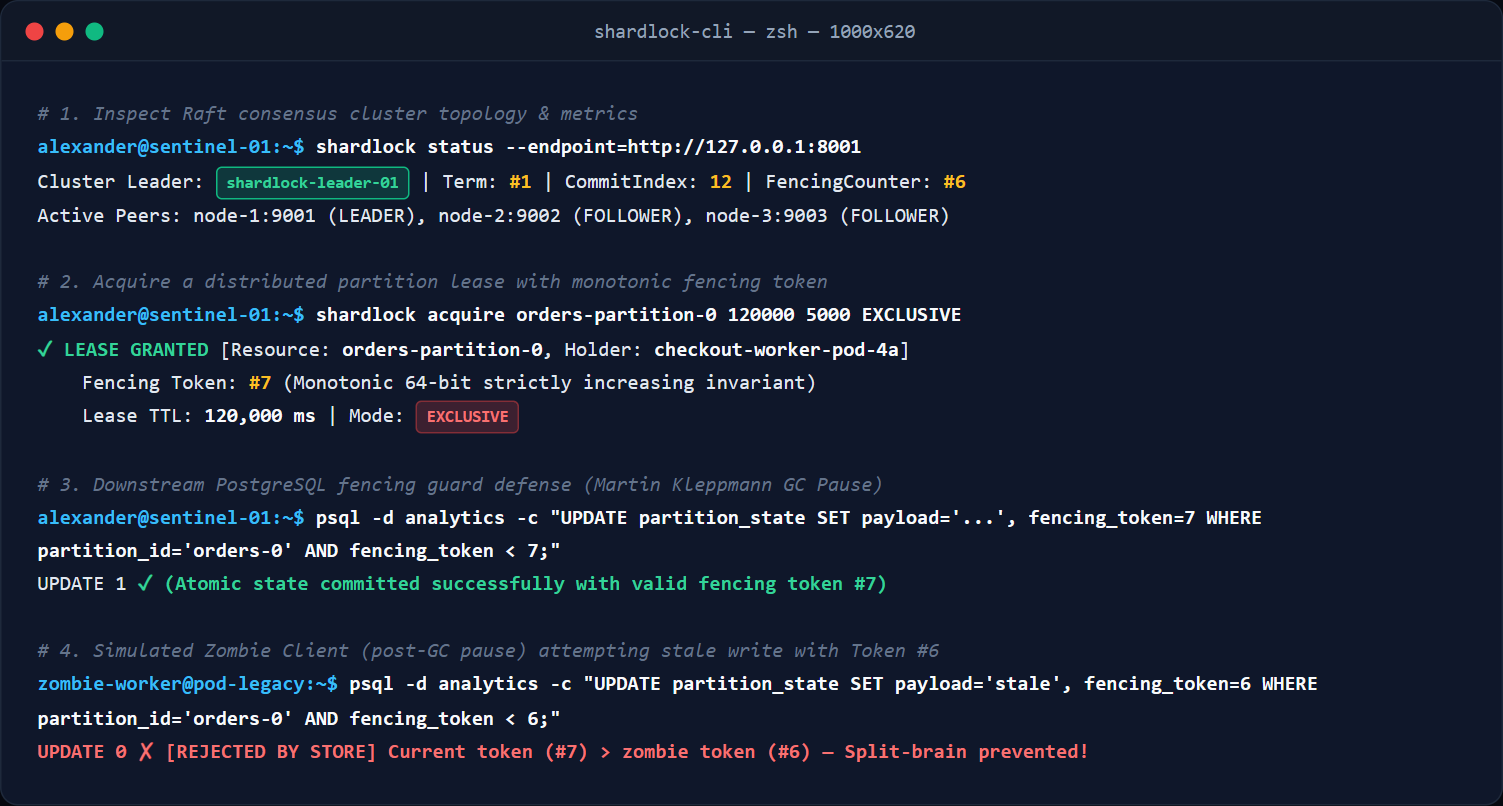This screenshot has width=1503, height=806.
Task: Click the Term value #1
Action: tap(520, 182)
